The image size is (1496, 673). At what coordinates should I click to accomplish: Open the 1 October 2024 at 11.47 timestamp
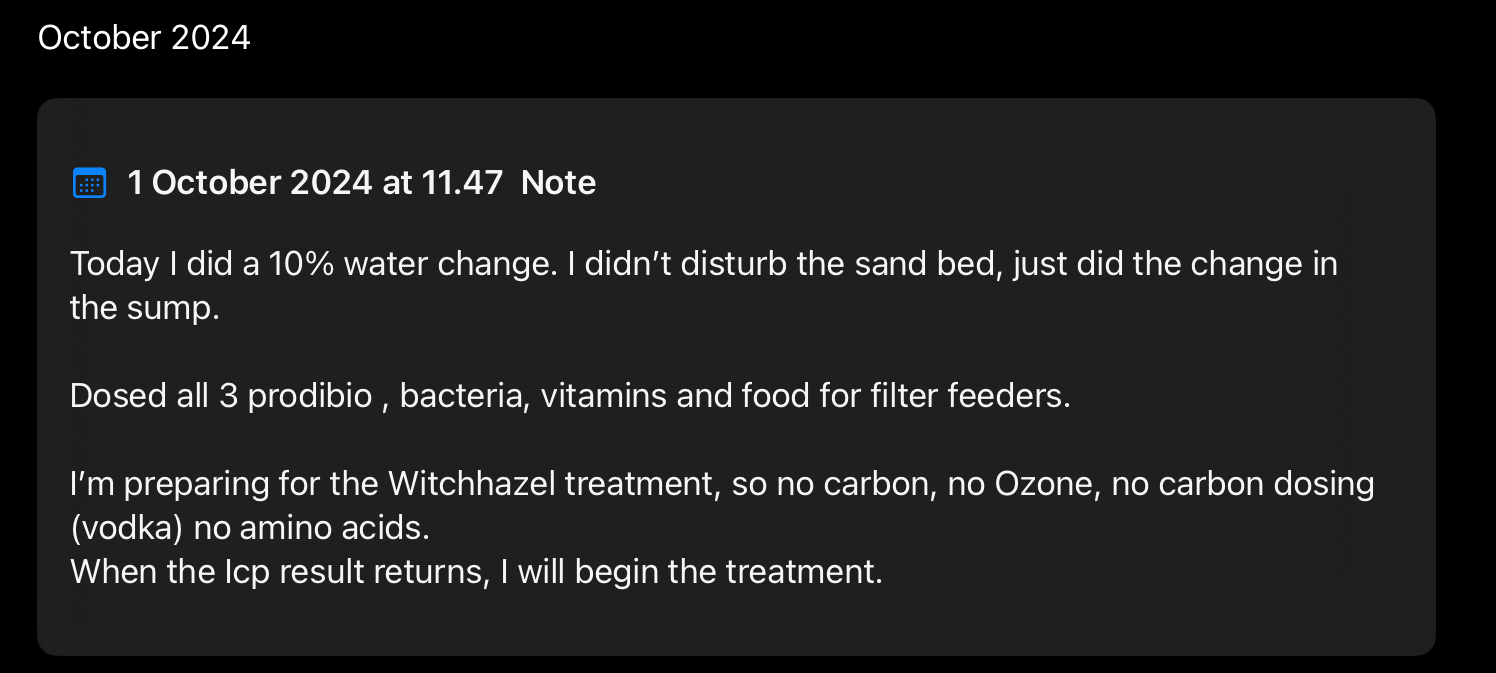click(x=315, y=183)
